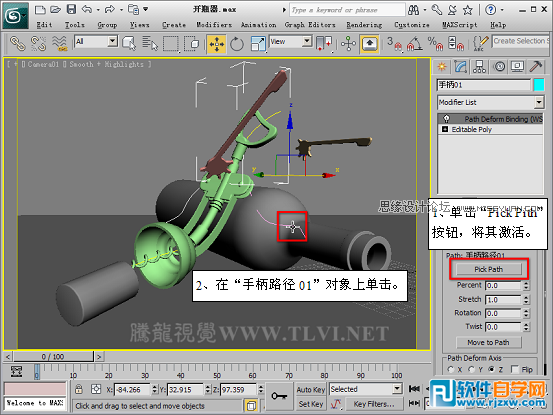The image size is (553, 415).
Task: Open the 3ds Max application menu logo
Action: tap(15, 16)
